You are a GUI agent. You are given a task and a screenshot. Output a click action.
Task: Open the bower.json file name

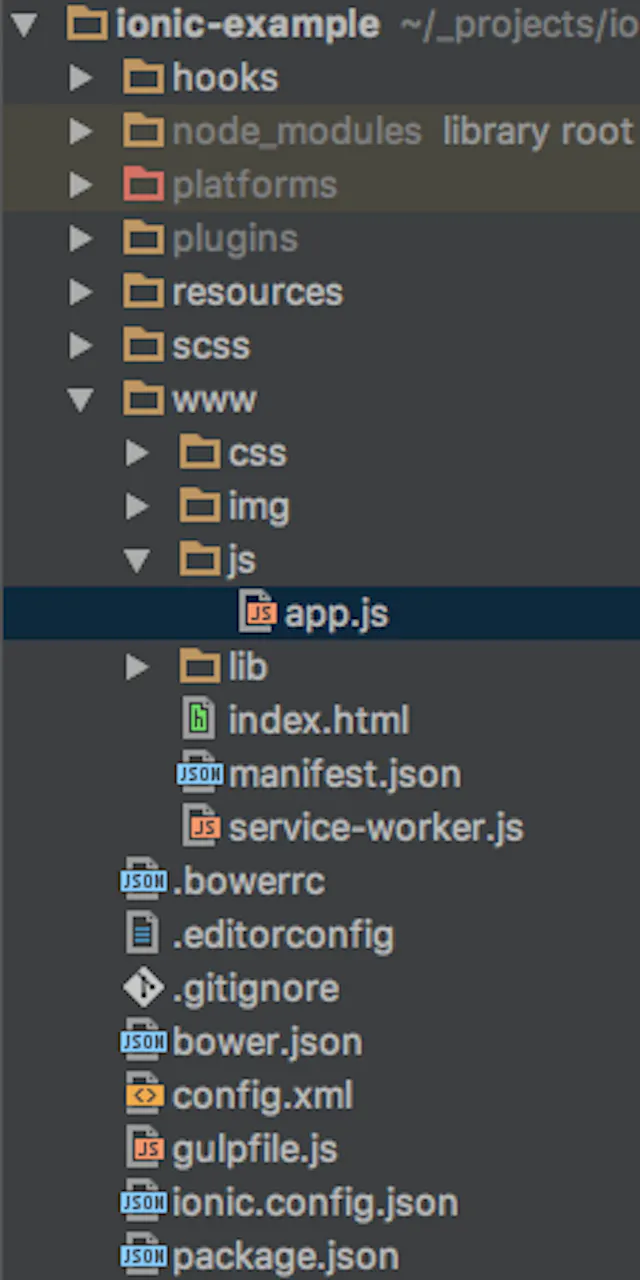point(267,1043)
